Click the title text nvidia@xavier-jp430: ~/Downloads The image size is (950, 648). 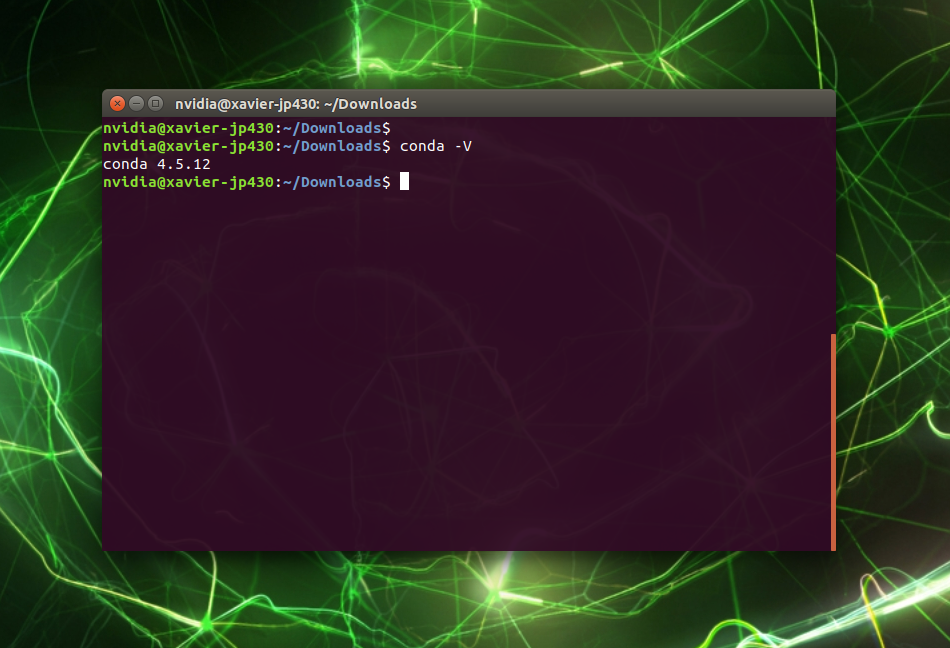click(296, 104)
